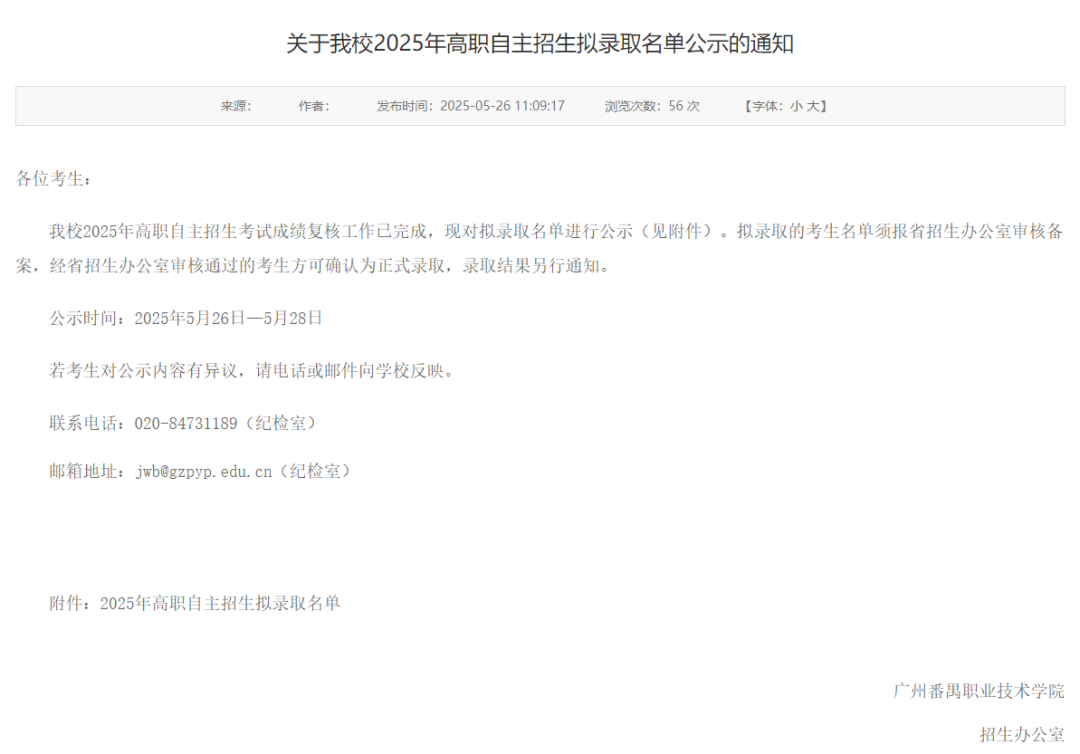Viewport: 1080px width, 754px height.
Task: Click the greeting '各位考生:'
Action: 53,179
